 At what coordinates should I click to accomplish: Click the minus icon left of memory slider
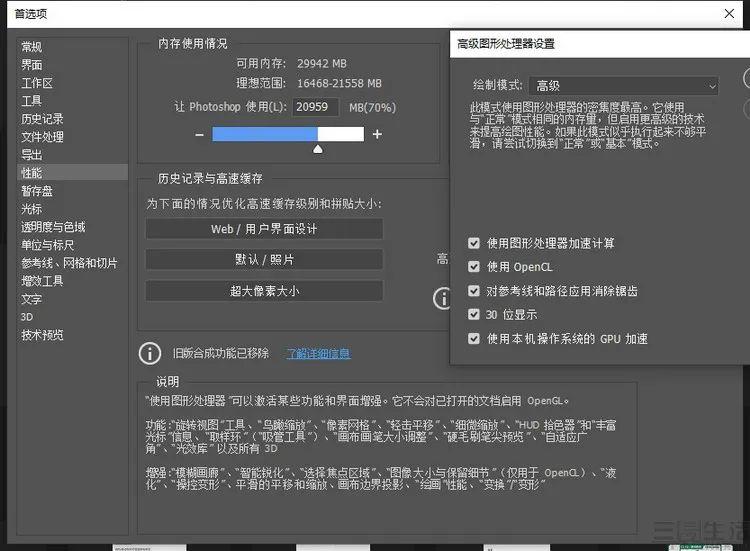(200, 134)
